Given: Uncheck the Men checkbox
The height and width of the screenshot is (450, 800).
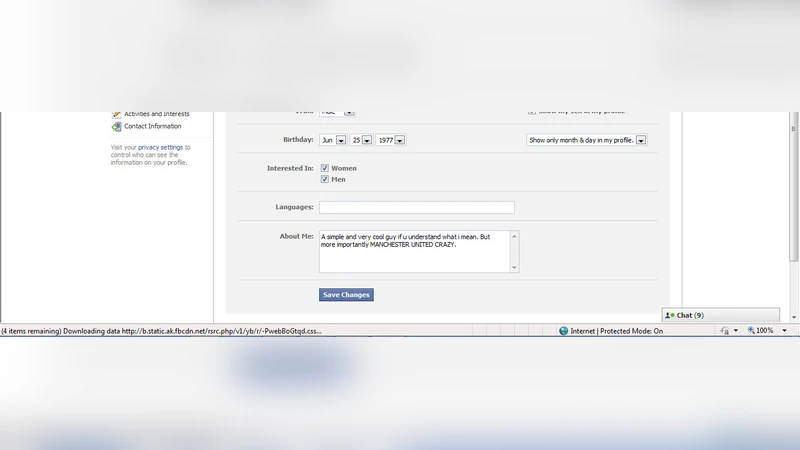Looking at the screenshot, I should [x=325, y=180].
